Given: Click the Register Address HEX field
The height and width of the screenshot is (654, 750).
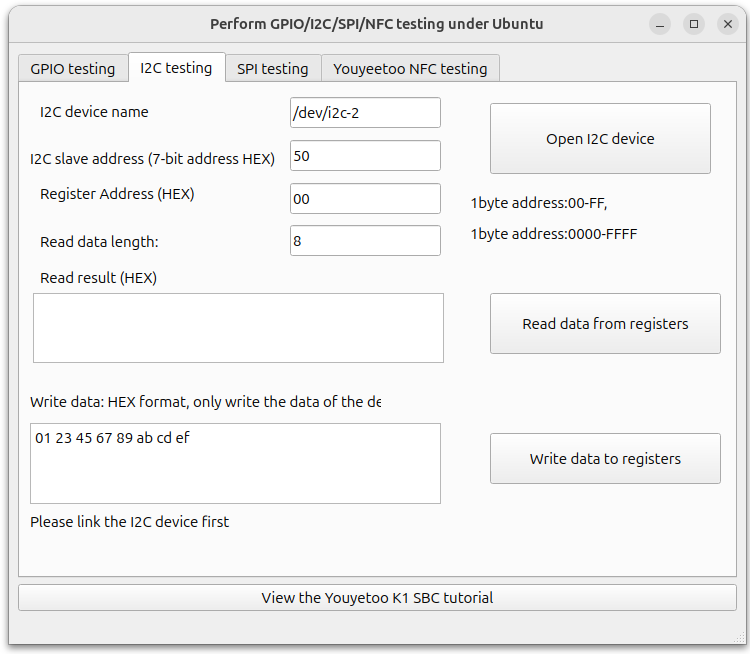Looking at the screenshot, I should coord(365,199).
